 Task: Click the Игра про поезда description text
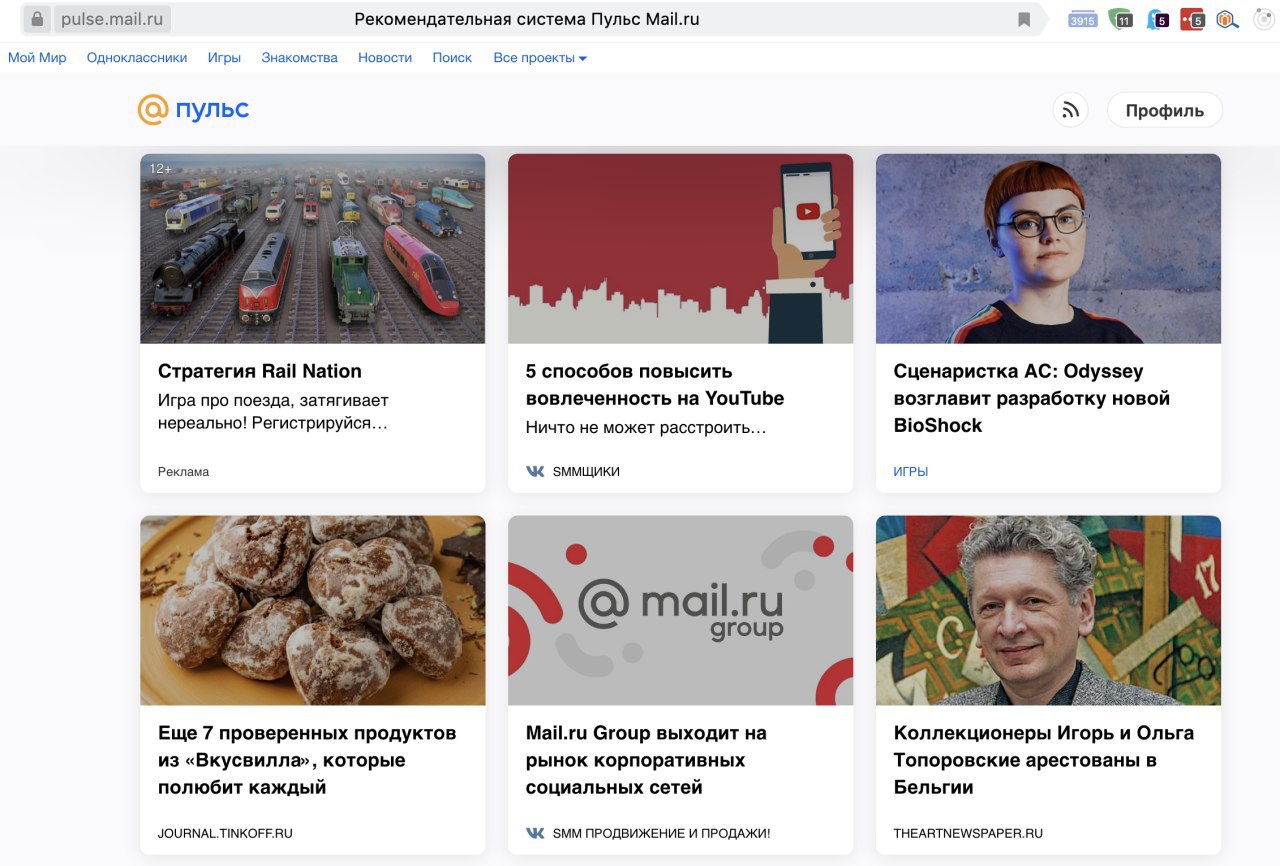click(273, 412)
